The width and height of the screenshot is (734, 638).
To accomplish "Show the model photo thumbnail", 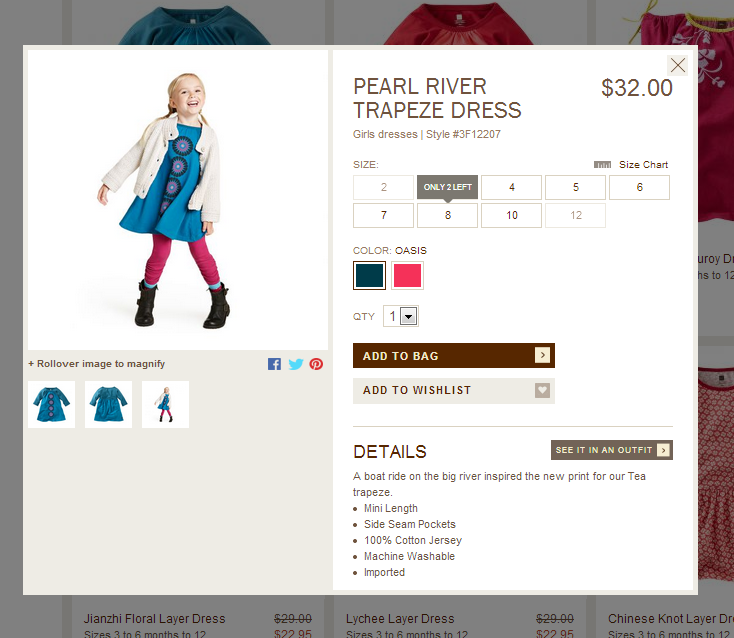I will click(x=165, y=404).
